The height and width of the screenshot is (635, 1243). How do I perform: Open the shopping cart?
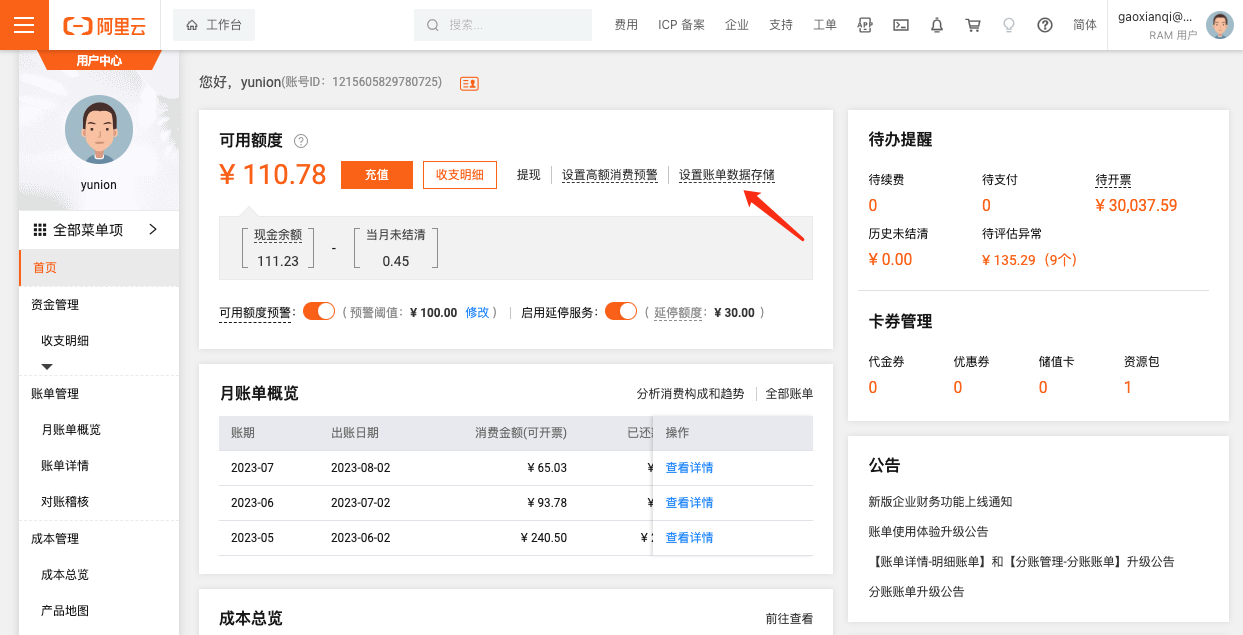click(x=973, y=25)
